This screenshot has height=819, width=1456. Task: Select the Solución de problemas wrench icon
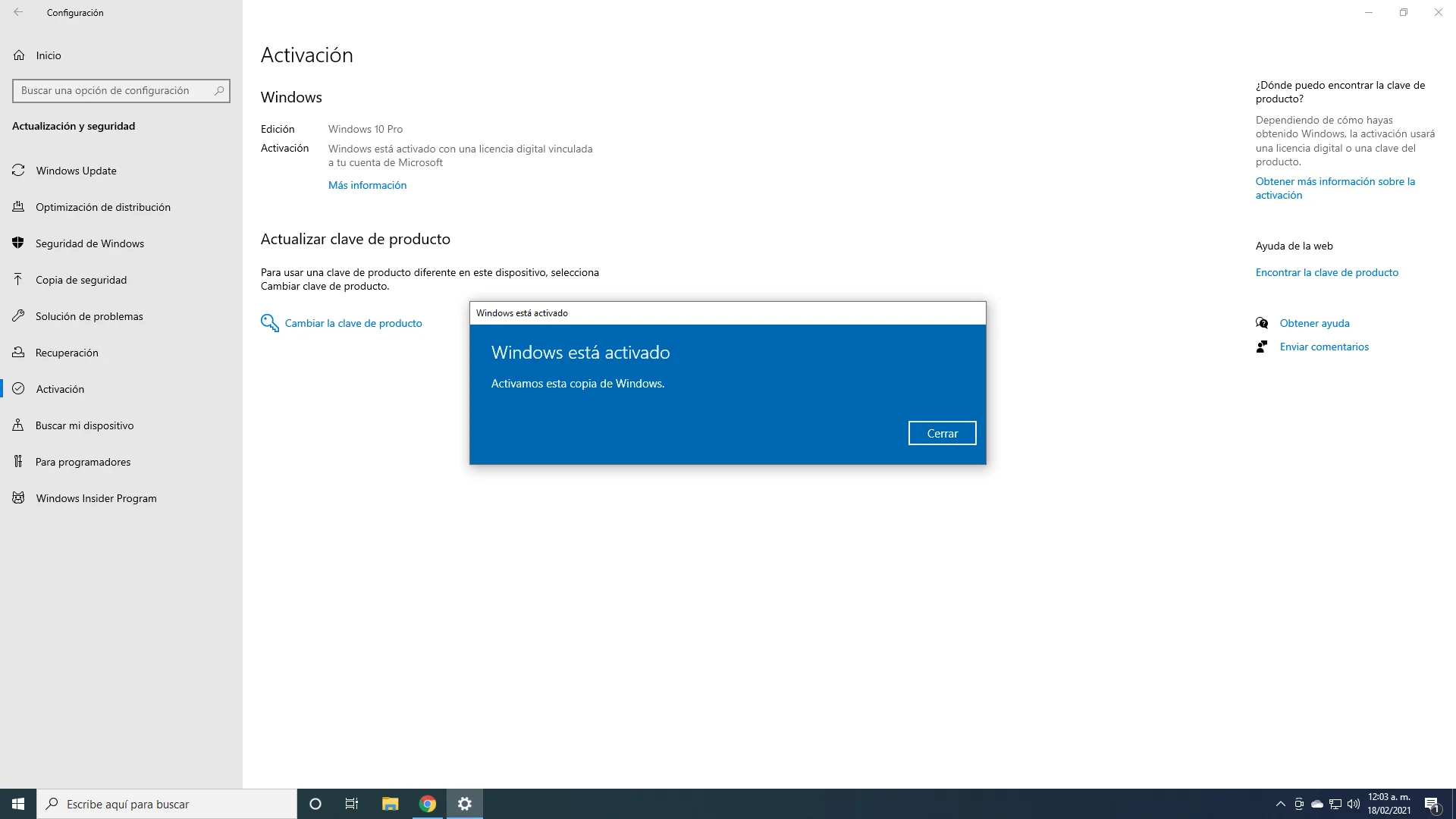(19, 316)
